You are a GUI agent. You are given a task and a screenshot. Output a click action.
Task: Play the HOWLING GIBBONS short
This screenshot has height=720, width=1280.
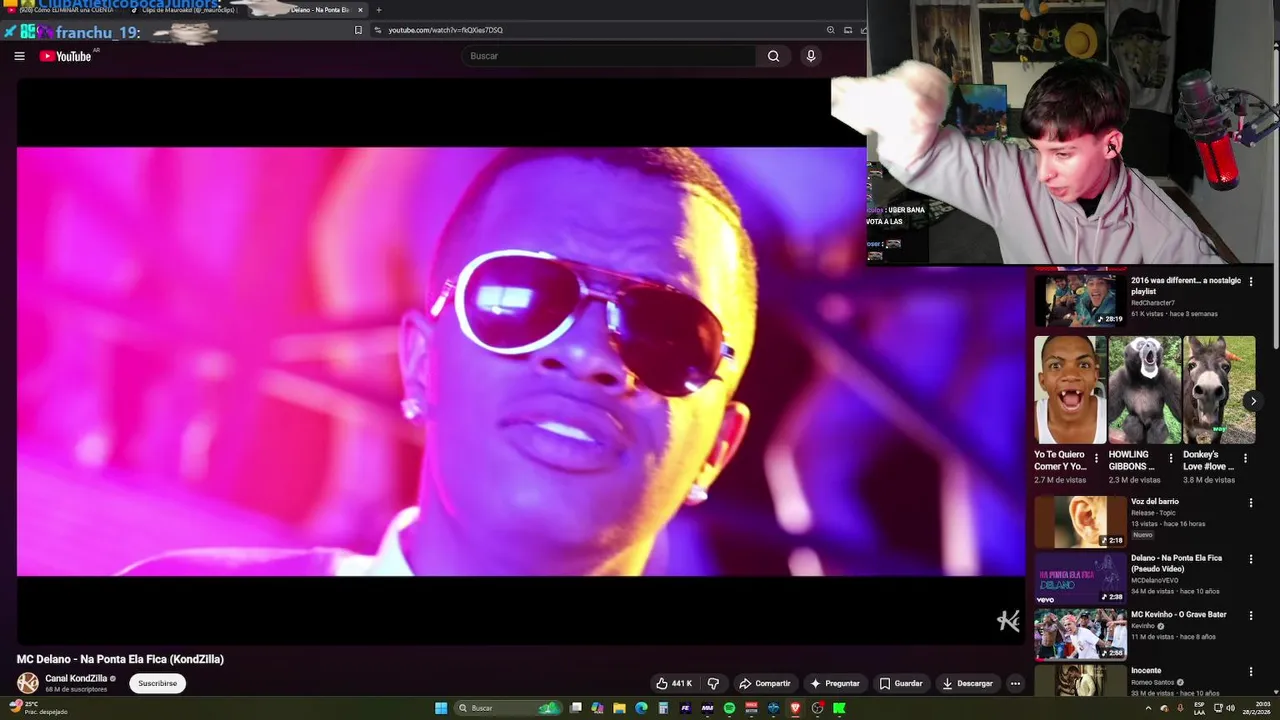[1144, 390]
